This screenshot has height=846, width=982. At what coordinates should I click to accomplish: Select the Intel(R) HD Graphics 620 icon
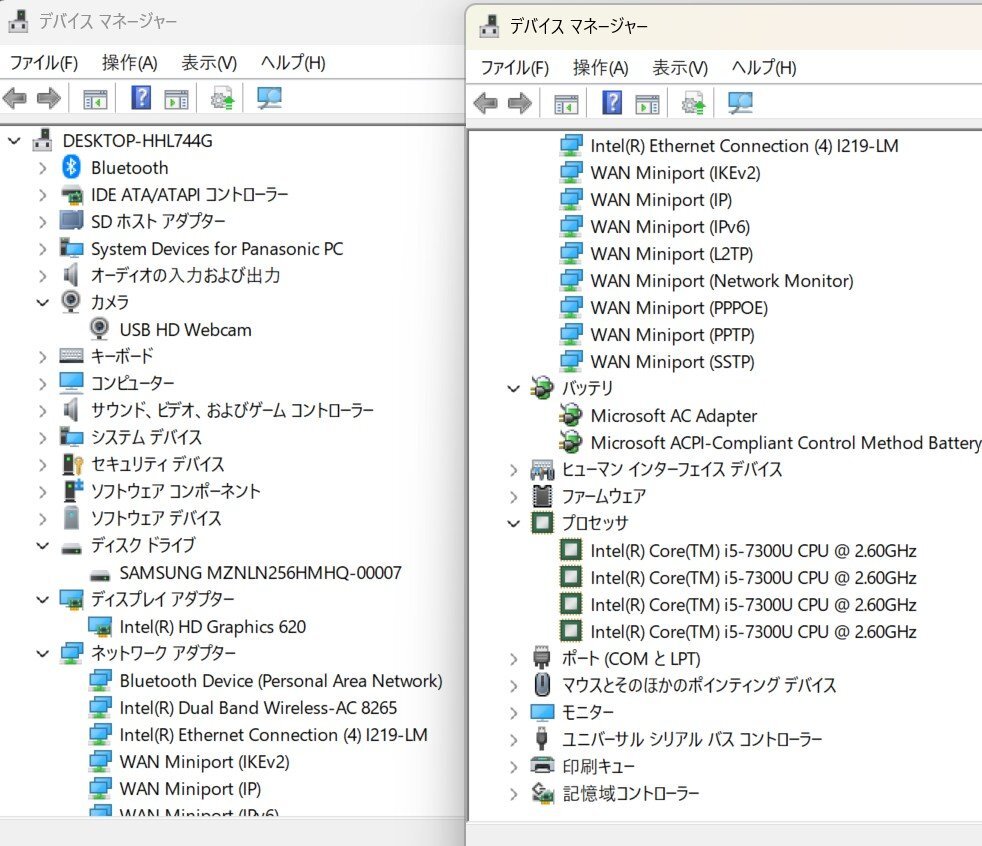100,626
